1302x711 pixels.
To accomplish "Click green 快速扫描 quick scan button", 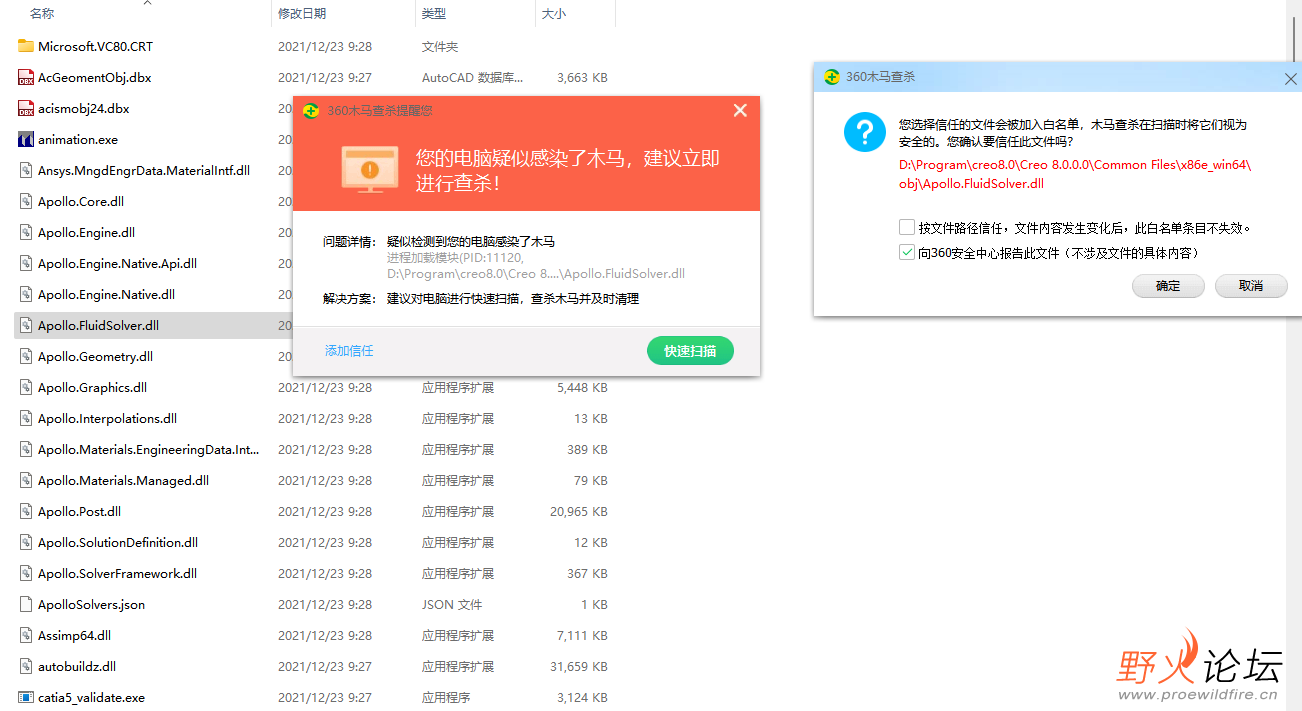I will 690,351.
